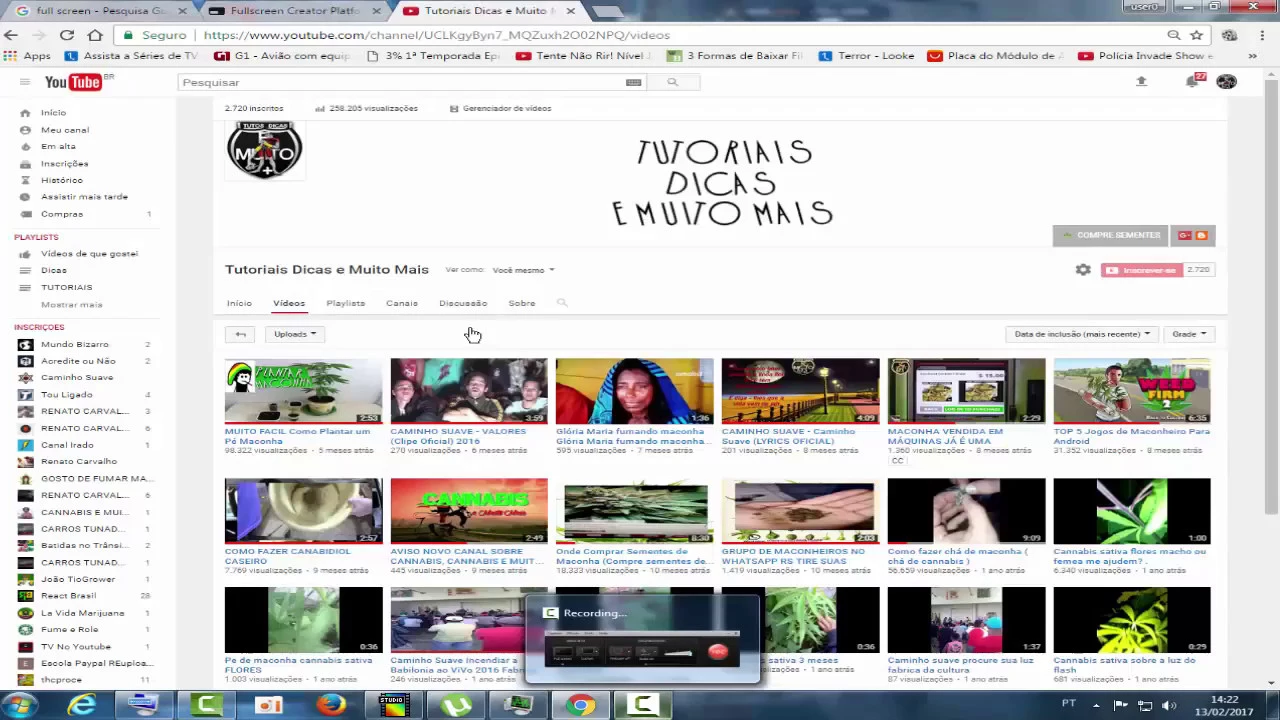Open the Grade view dropdown
This screenshot has height=720, width=1280.
1189,334
